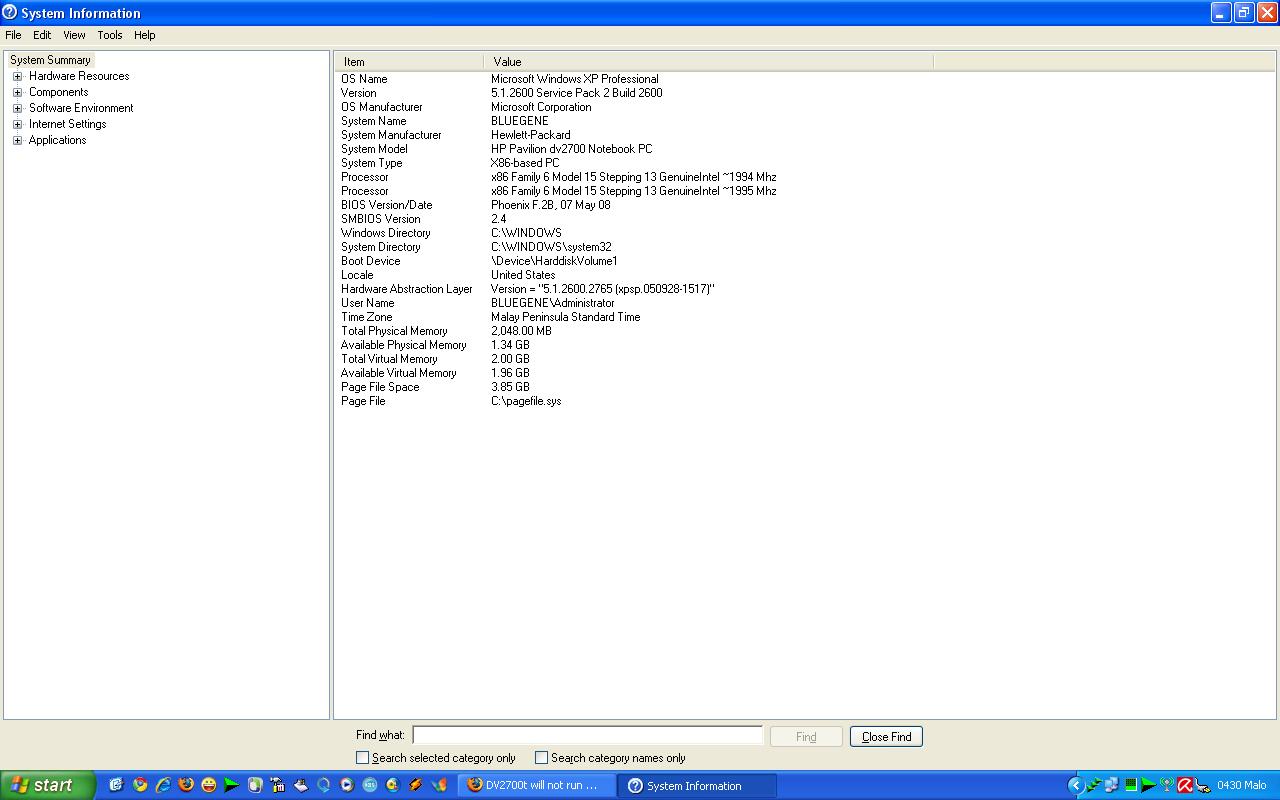Image resolution: width=1280 pixels, height=800 pixels.
Task: Open Internet Explorer from Quick Launch
Action: point(163,785)
